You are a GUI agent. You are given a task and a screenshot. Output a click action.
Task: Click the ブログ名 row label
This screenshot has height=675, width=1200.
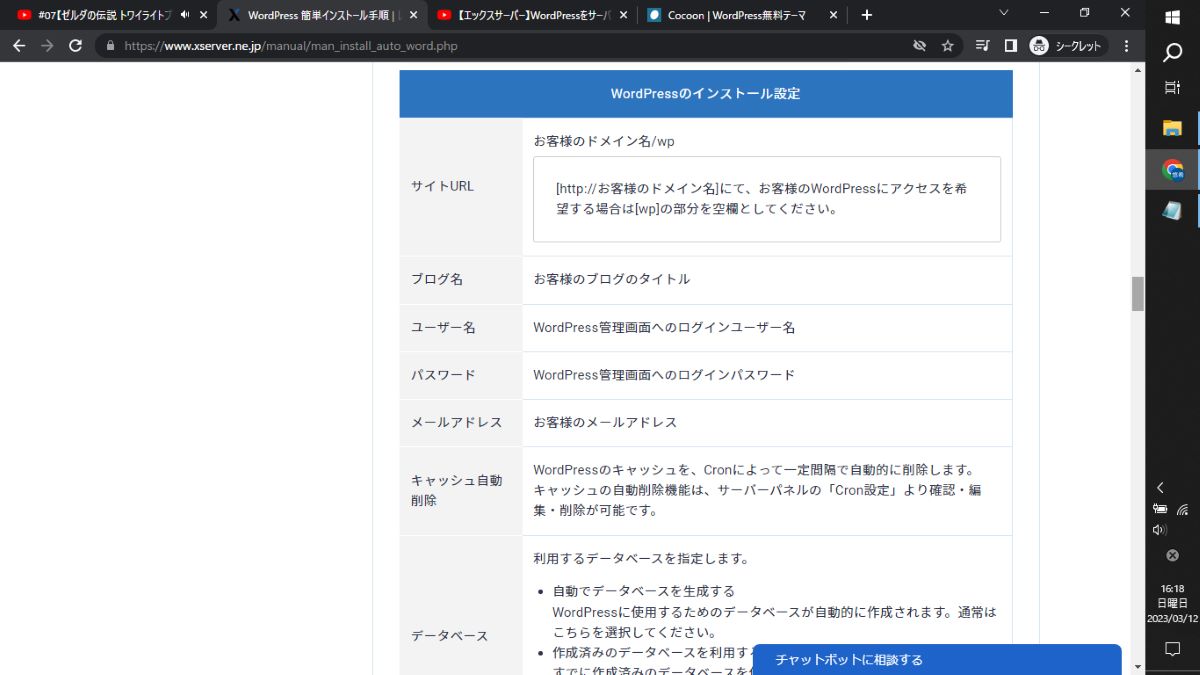pos(437,280)
